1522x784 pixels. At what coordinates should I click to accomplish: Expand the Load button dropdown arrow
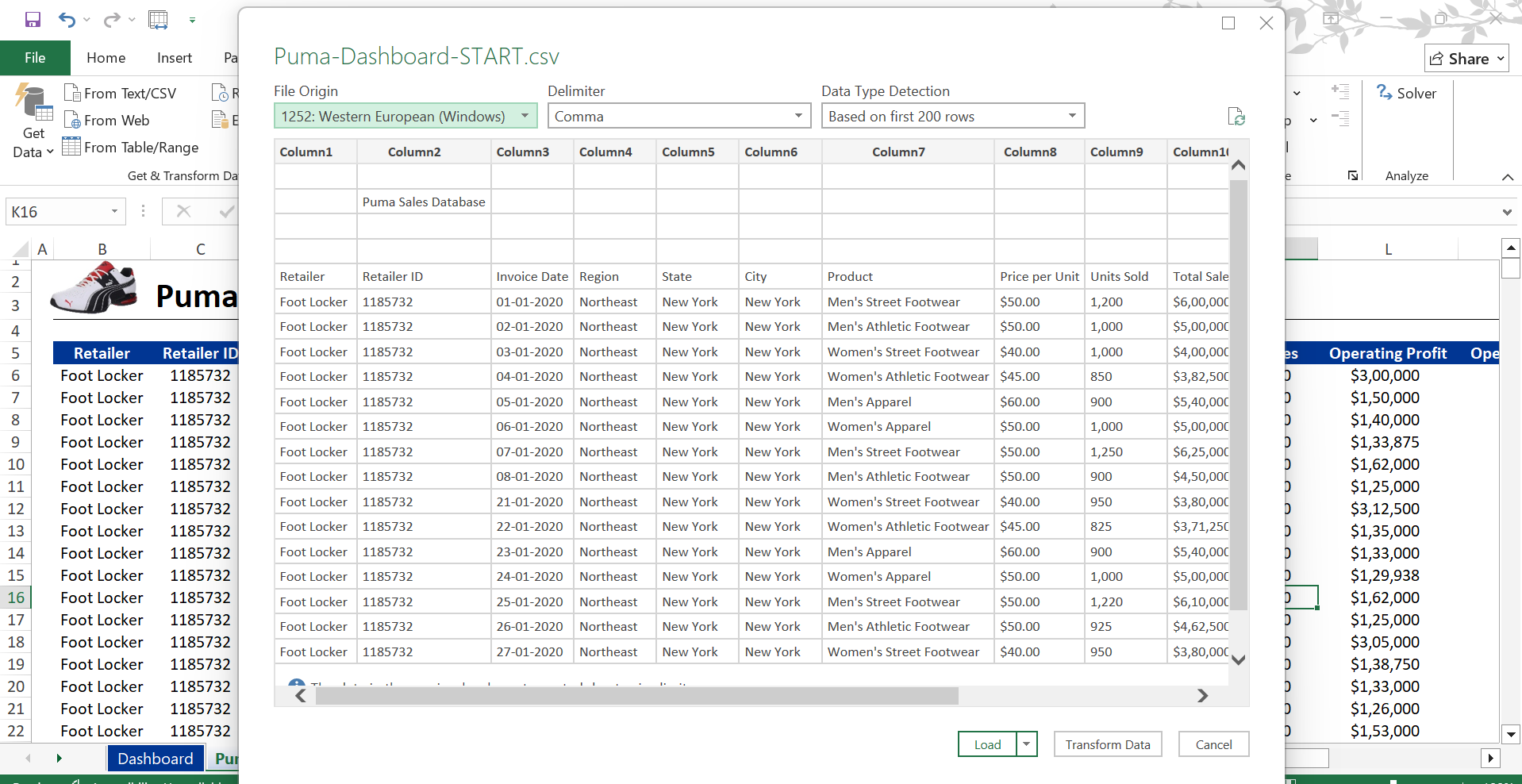(1026, 744)
